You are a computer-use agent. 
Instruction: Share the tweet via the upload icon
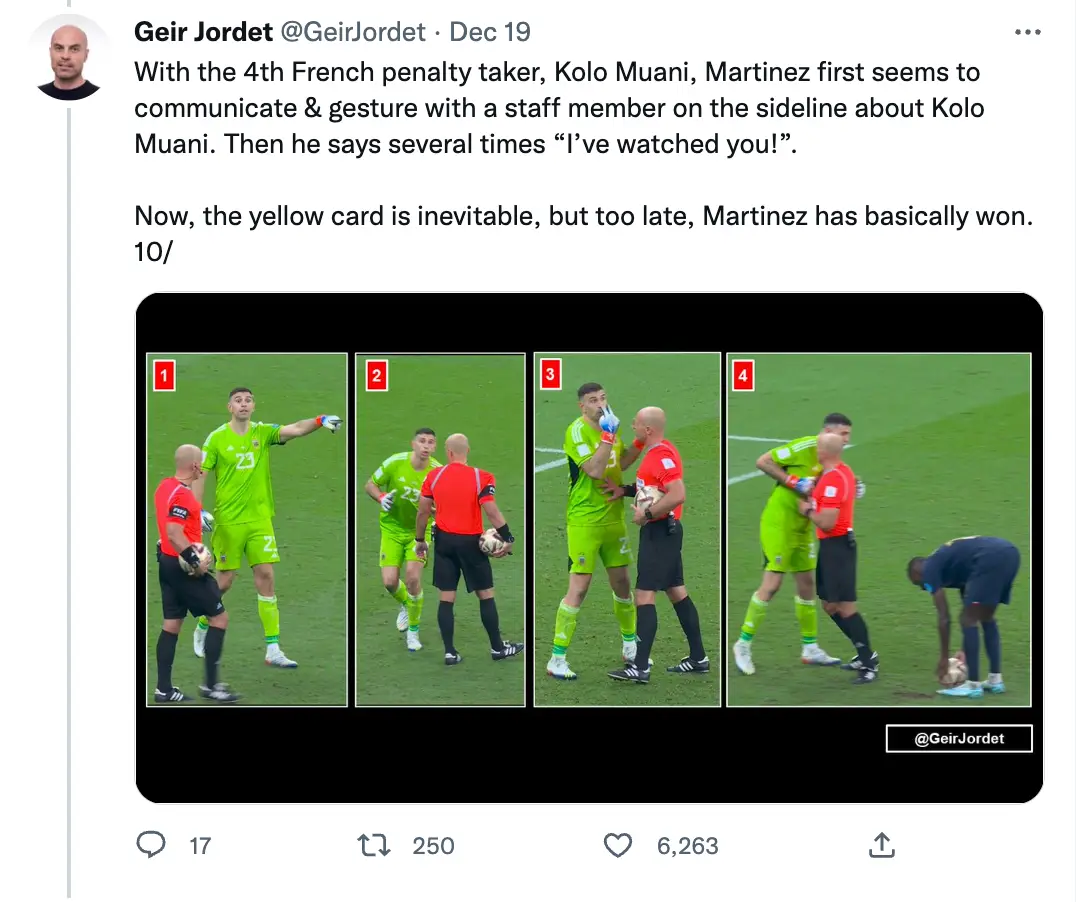881,845
